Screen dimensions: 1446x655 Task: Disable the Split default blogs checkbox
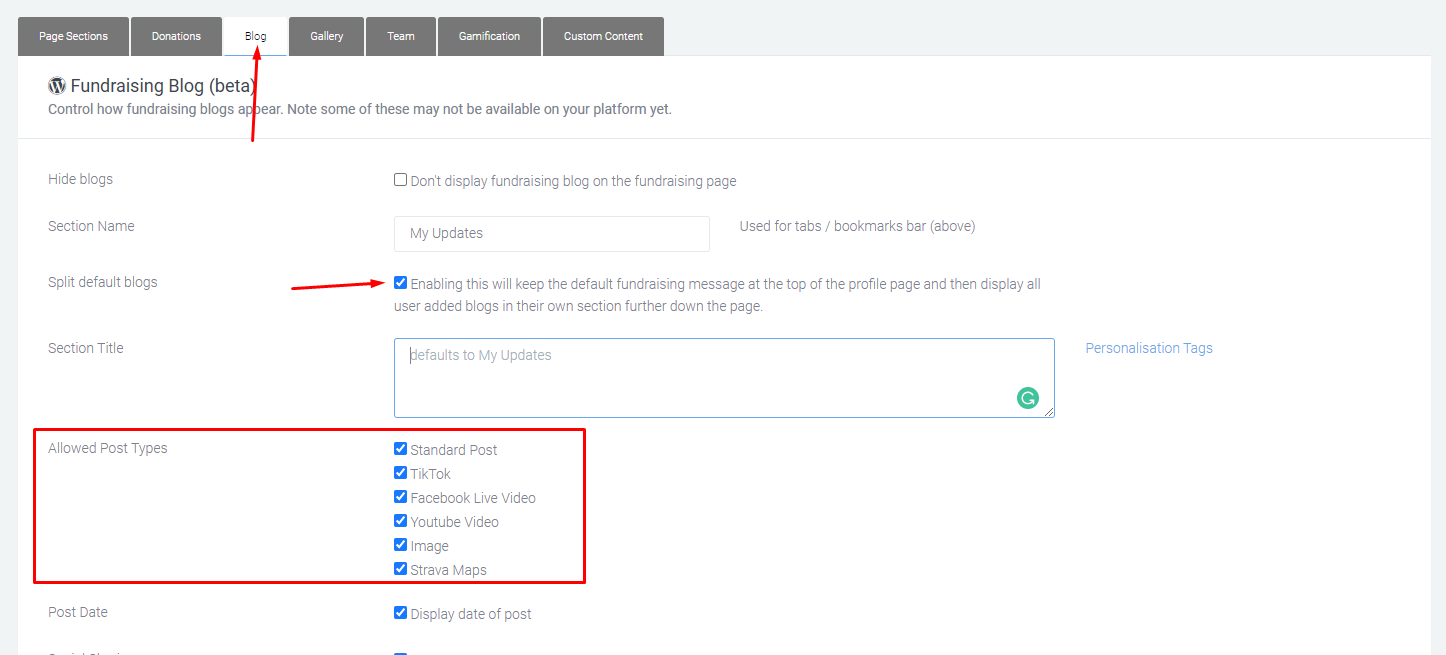point(400,283)
